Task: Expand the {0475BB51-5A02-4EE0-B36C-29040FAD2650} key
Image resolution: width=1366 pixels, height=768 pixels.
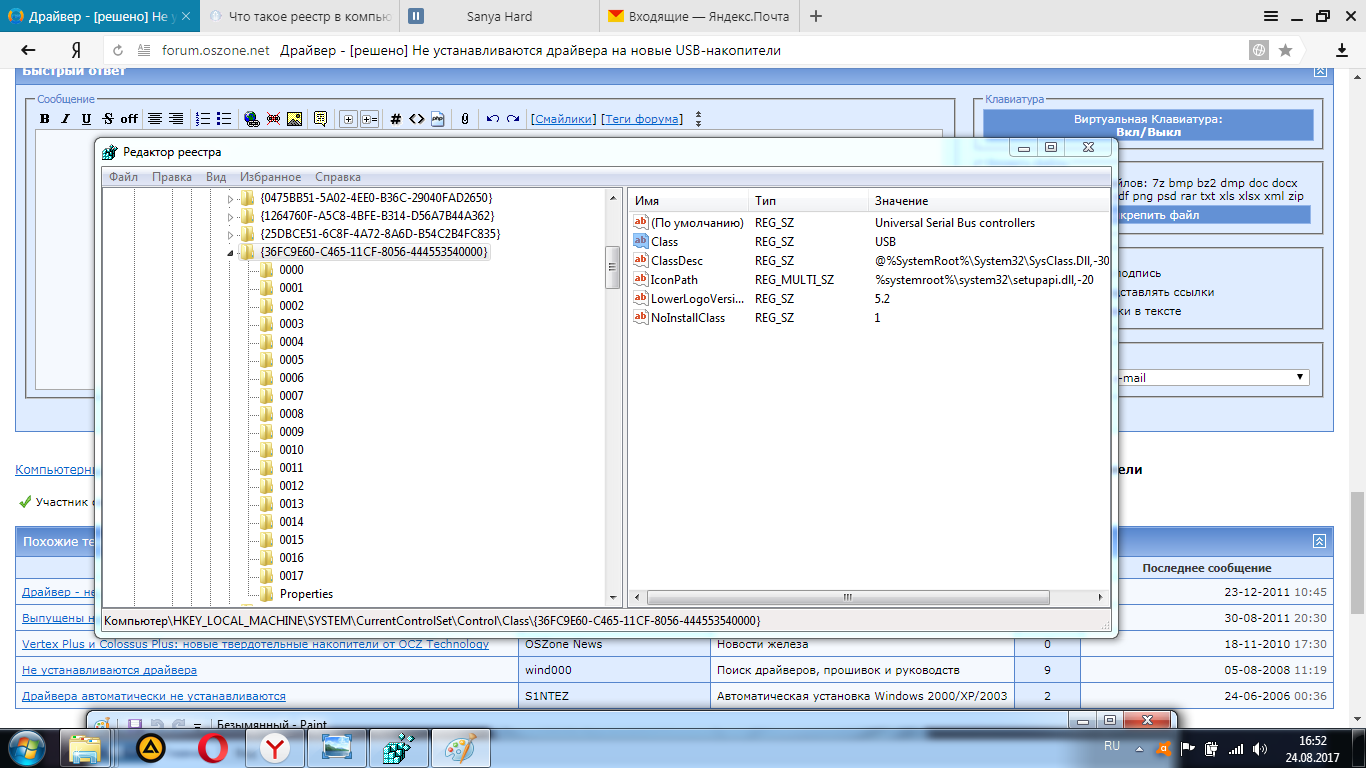Action: [x=230, y=198]
